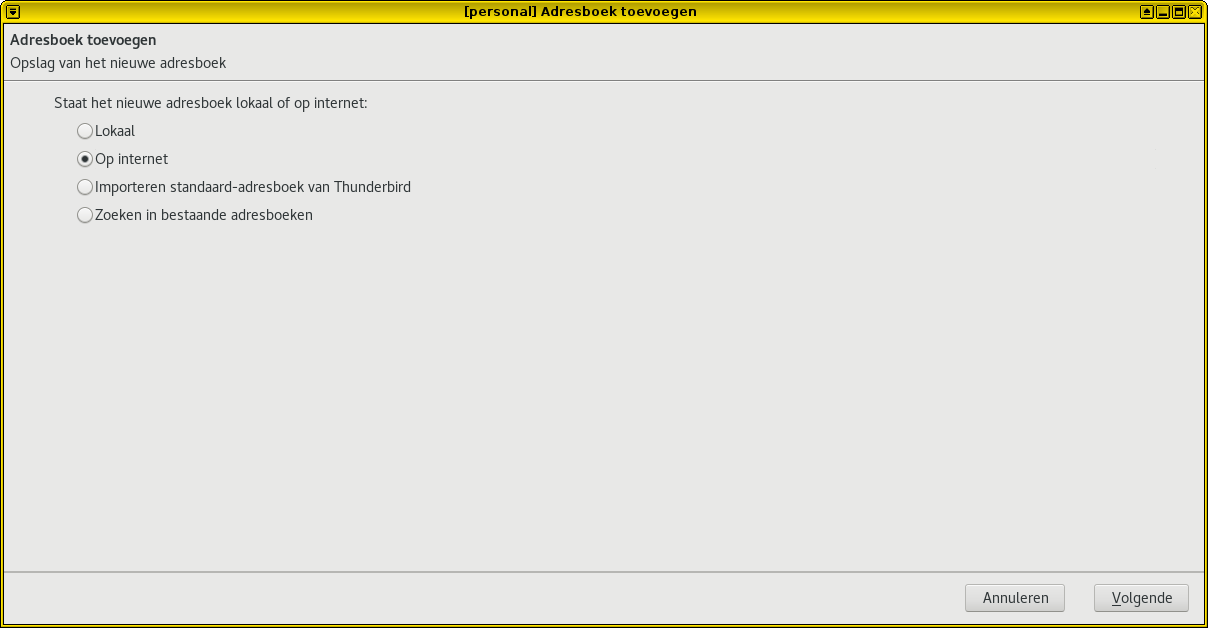Screen dimensions: 1208x628
Task: Click the "[personal] Adresboek toevoegen" title bar text
Action: (x=581, y=12)
